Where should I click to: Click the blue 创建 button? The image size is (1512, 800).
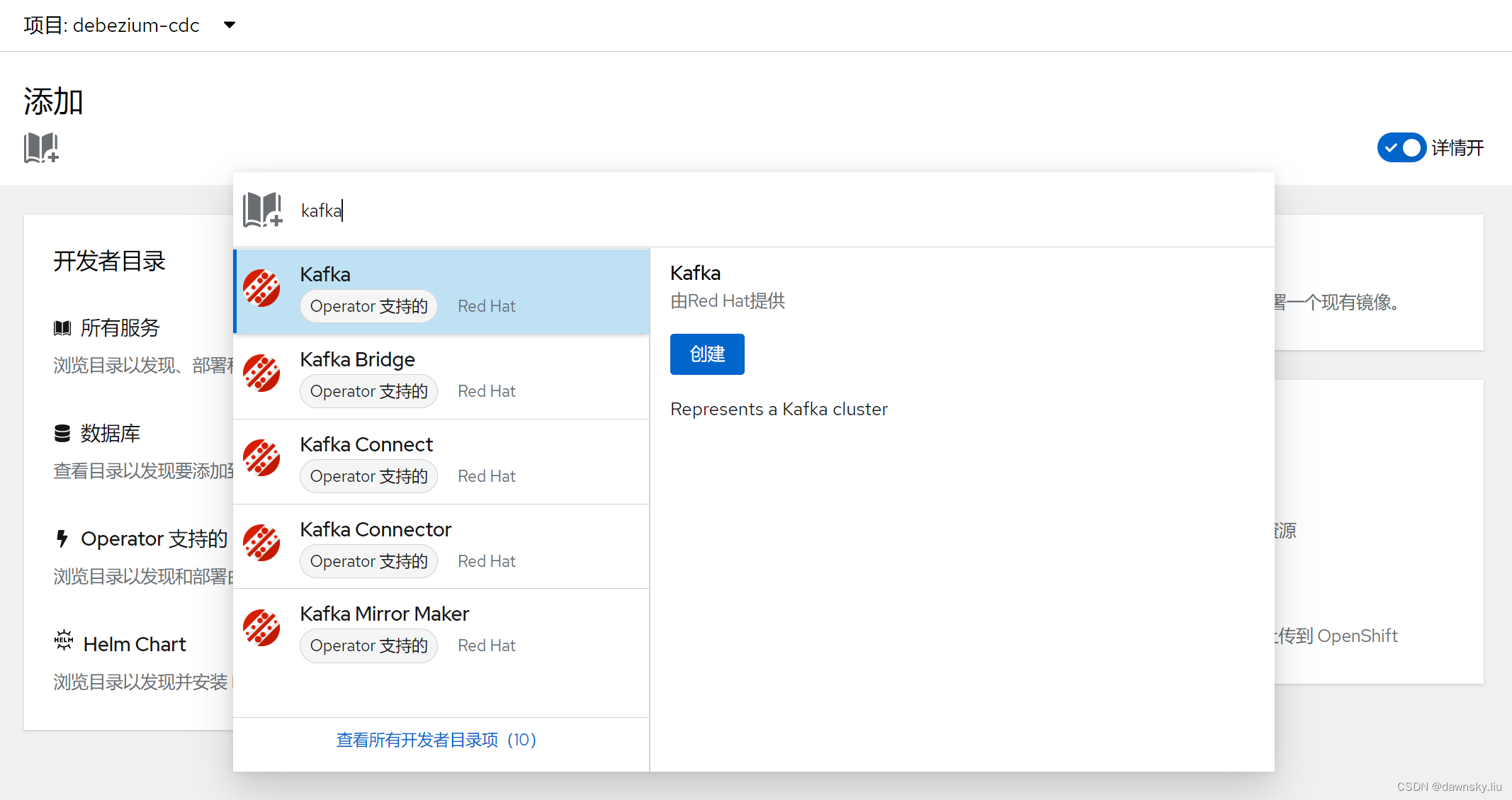pos(707,354)
